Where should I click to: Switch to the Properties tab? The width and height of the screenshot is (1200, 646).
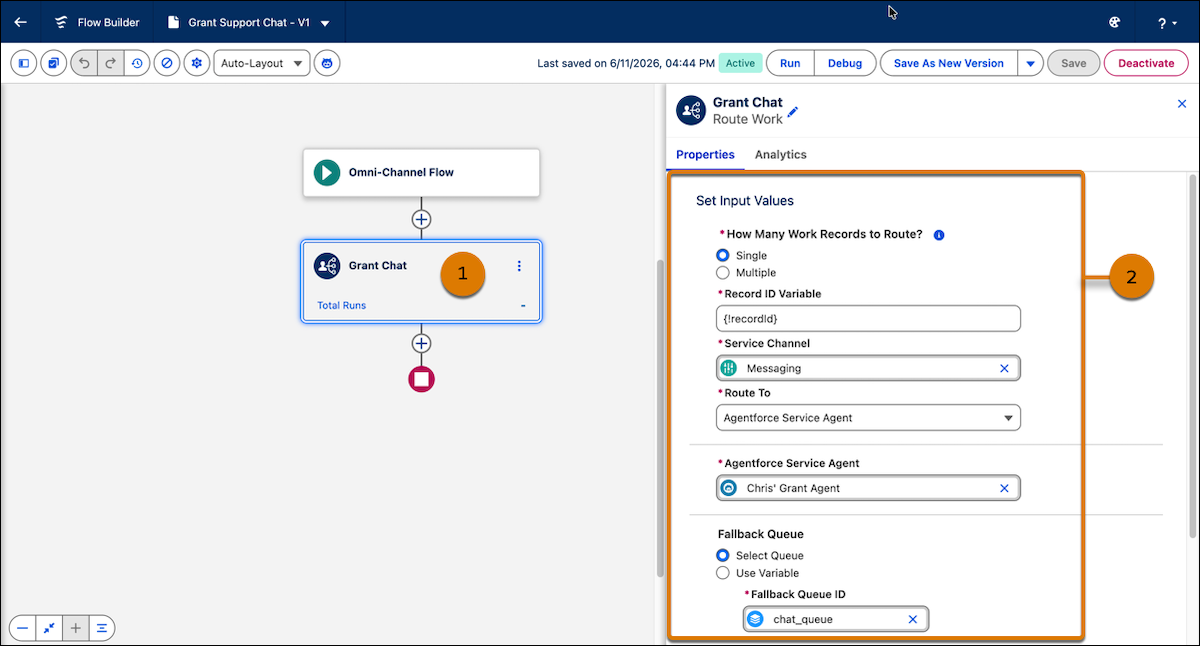click(705, 155)
